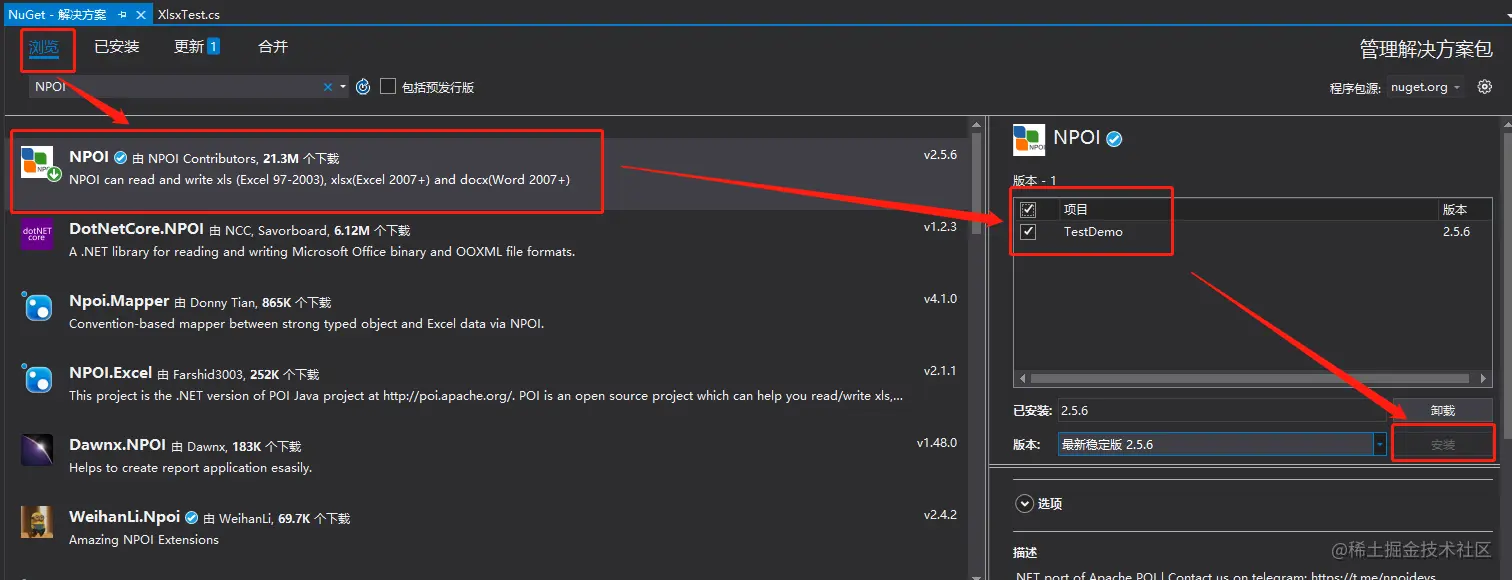Uncheck the TestDemo project checkbox

coord(1028,232)
